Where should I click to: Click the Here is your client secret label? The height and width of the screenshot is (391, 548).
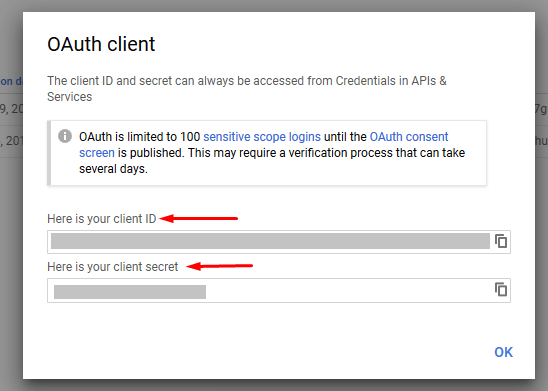pos(113,267)
